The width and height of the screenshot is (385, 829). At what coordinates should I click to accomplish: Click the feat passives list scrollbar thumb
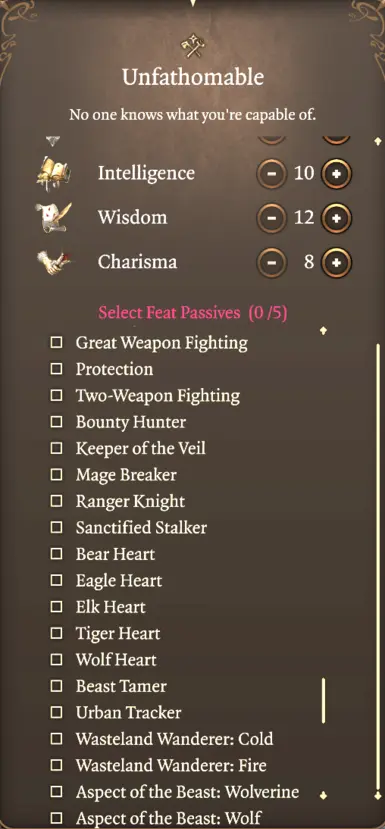323,701
